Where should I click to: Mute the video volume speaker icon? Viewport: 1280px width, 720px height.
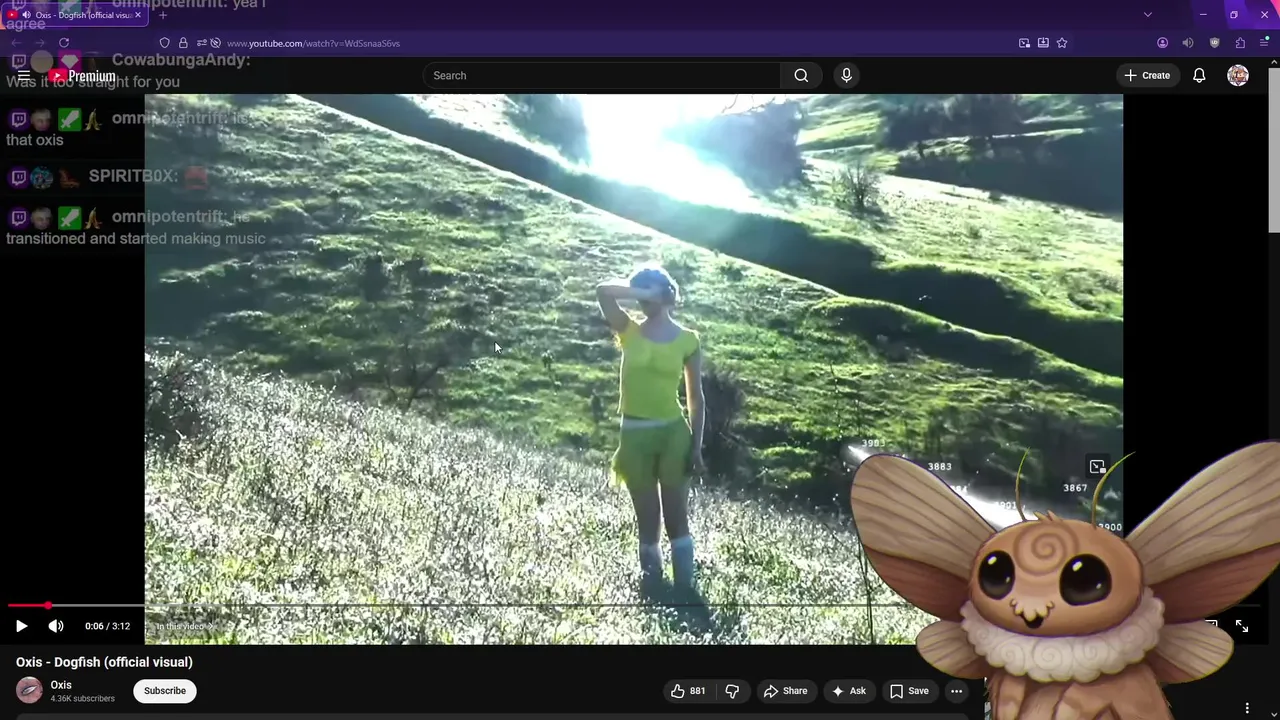(56, 626)
